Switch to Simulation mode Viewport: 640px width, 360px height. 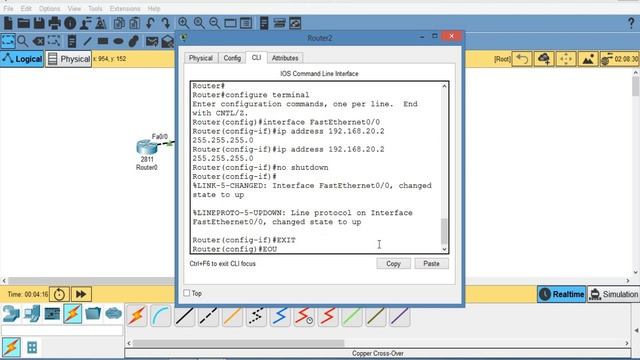tap(613, 294)
